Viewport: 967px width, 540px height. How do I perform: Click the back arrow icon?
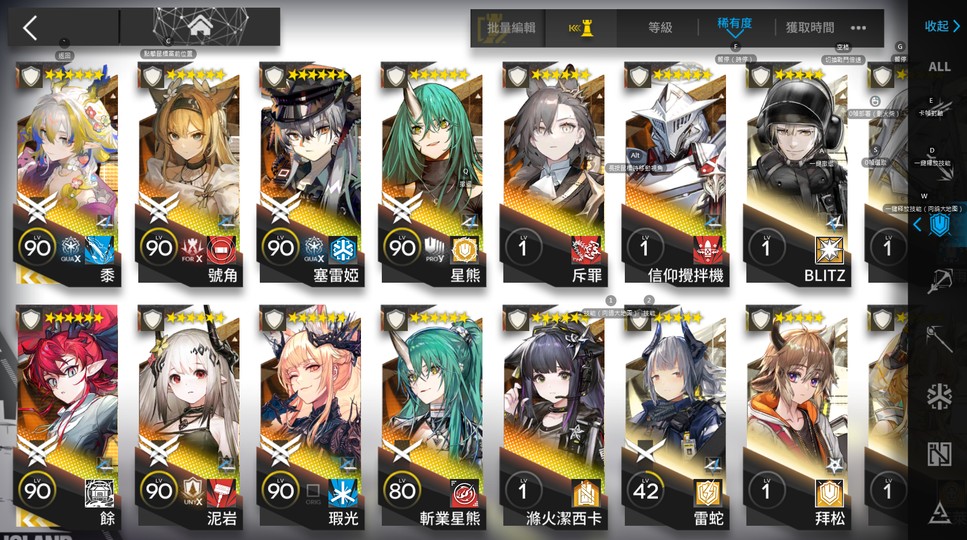30,28
